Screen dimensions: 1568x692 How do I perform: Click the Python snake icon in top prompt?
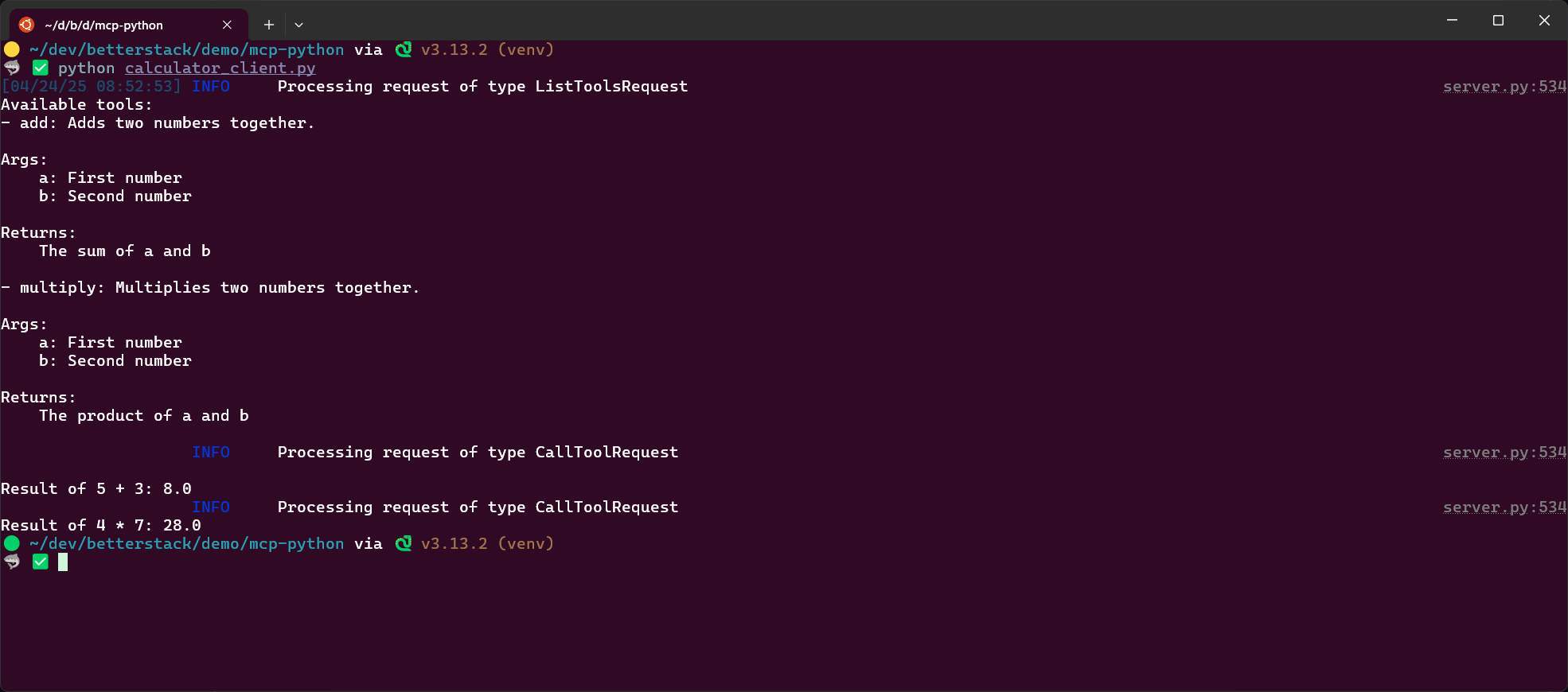(x=404, y=49)
